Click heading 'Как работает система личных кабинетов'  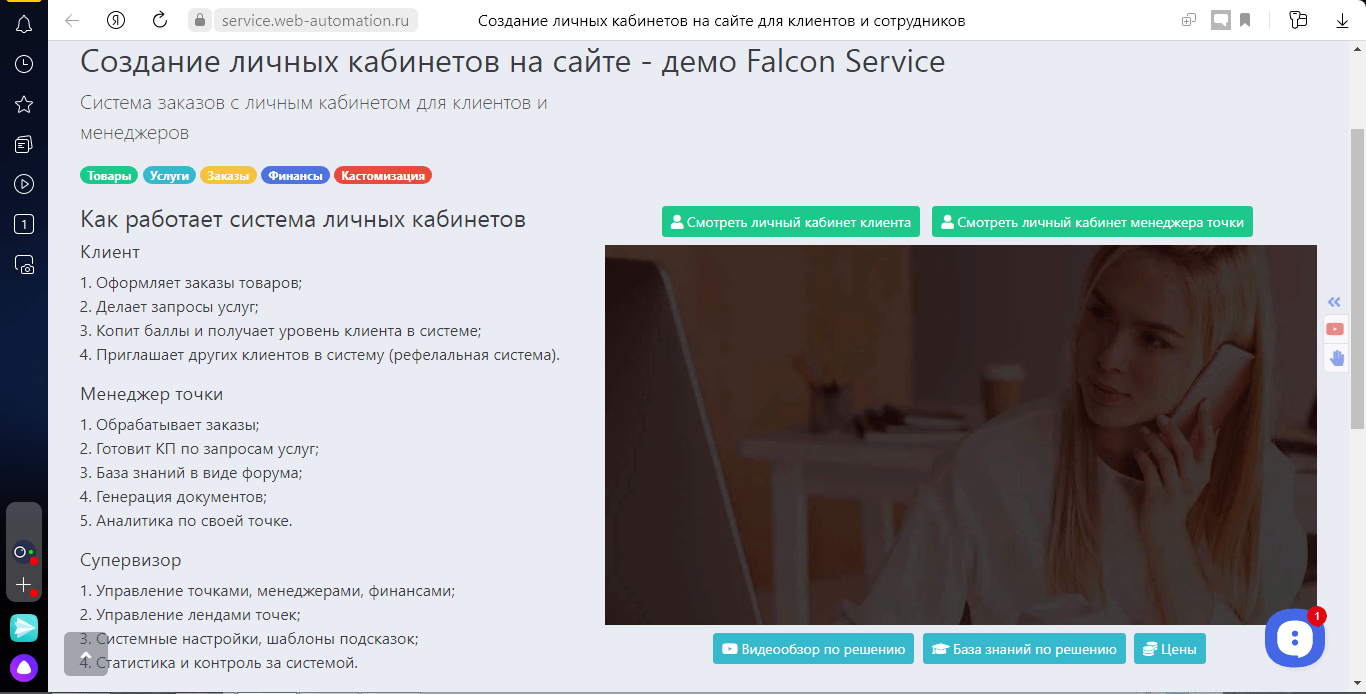pos(303,219)
